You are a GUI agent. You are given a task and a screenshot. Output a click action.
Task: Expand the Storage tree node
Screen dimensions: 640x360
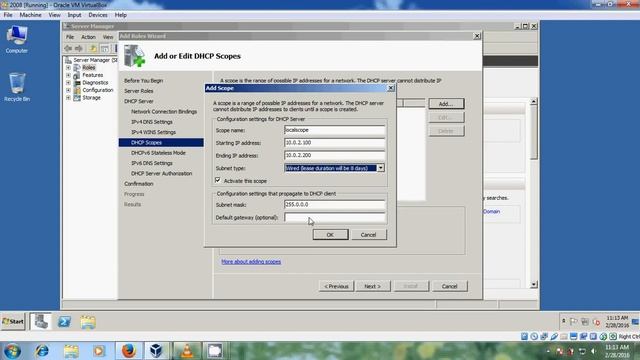pyautogui.click(x=68, y=98)
